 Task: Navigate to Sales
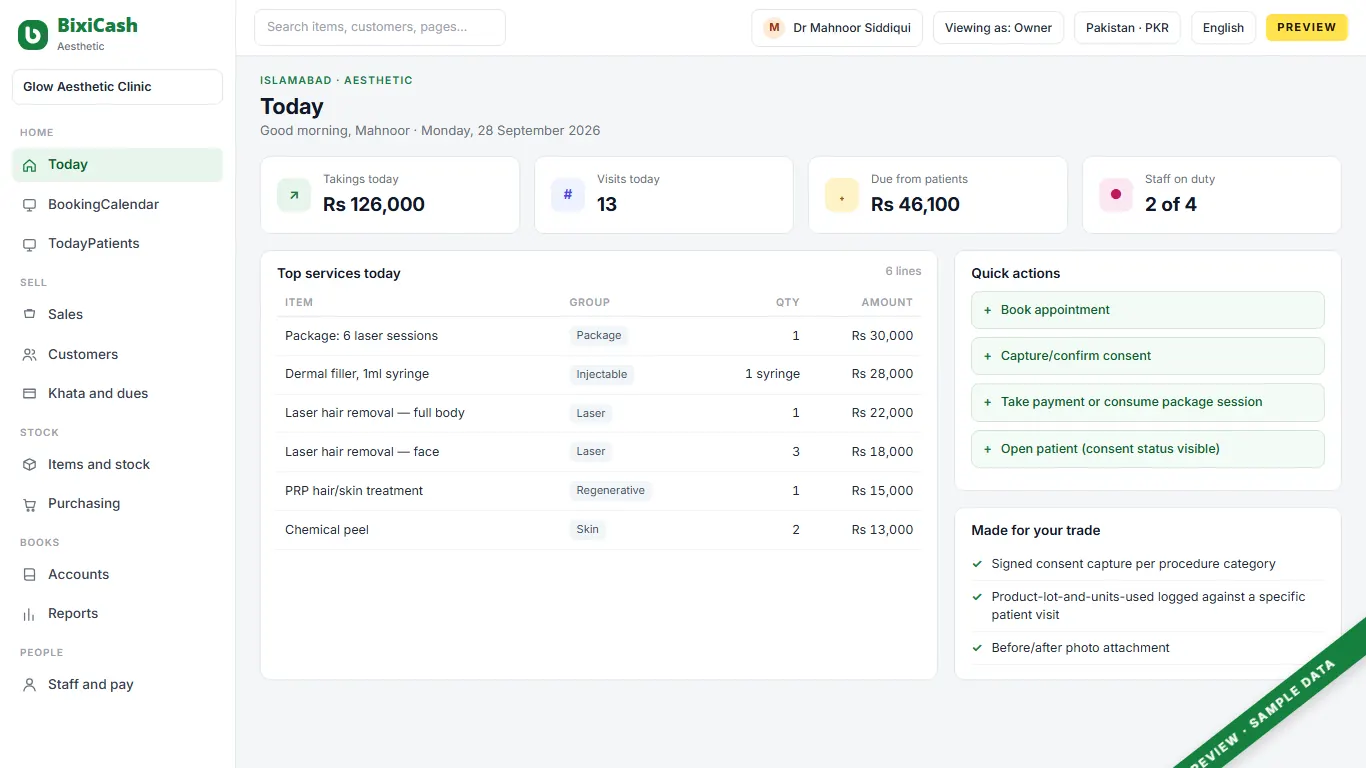coord(117,315)
